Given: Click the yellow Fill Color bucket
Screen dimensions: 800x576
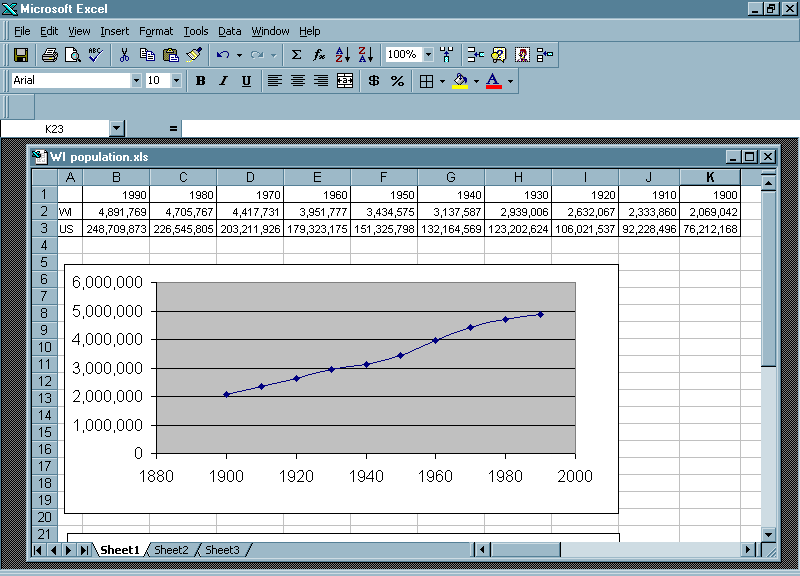Looking at the screenshot, I should pos(460,81).
